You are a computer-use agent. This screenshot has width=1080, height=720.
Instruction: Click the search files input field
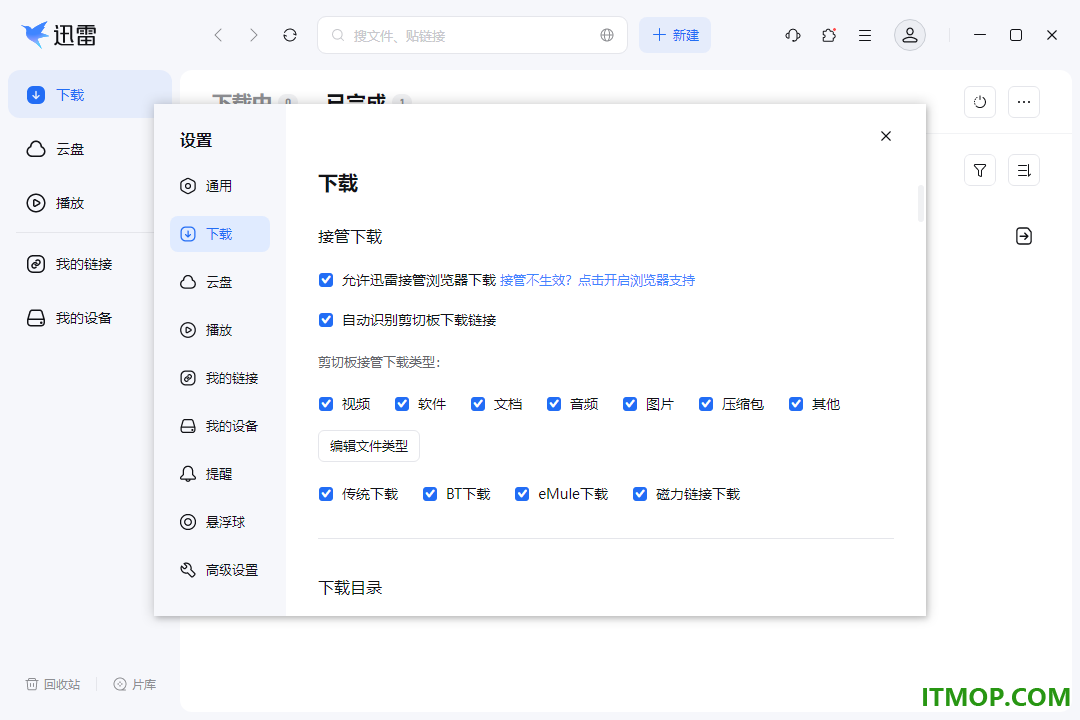(472, 35)
